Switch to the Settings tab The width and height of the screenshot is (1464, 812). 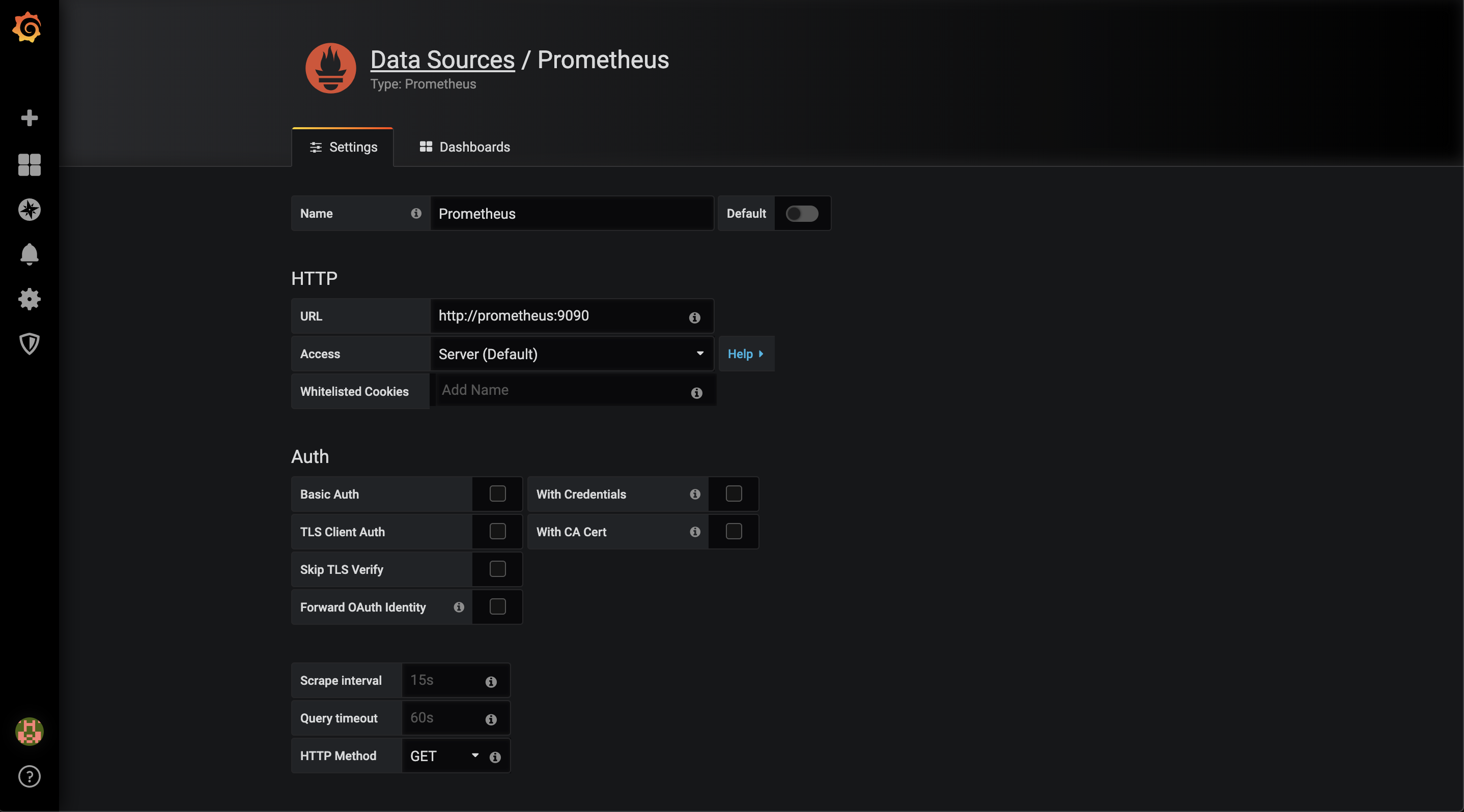click(x=343, y=147)
